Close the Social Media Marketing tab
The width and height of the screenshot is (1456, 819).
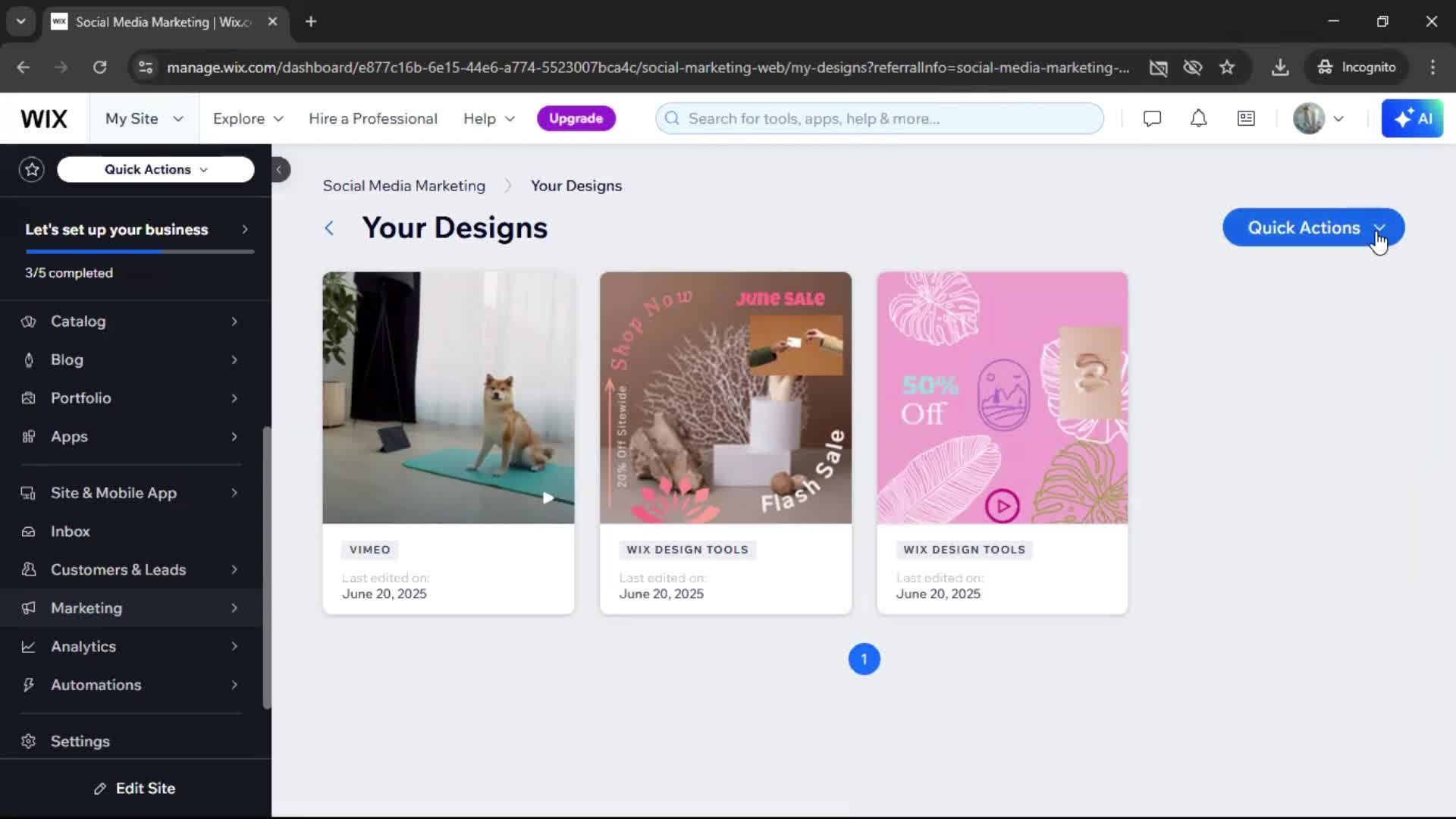[272, 22]
